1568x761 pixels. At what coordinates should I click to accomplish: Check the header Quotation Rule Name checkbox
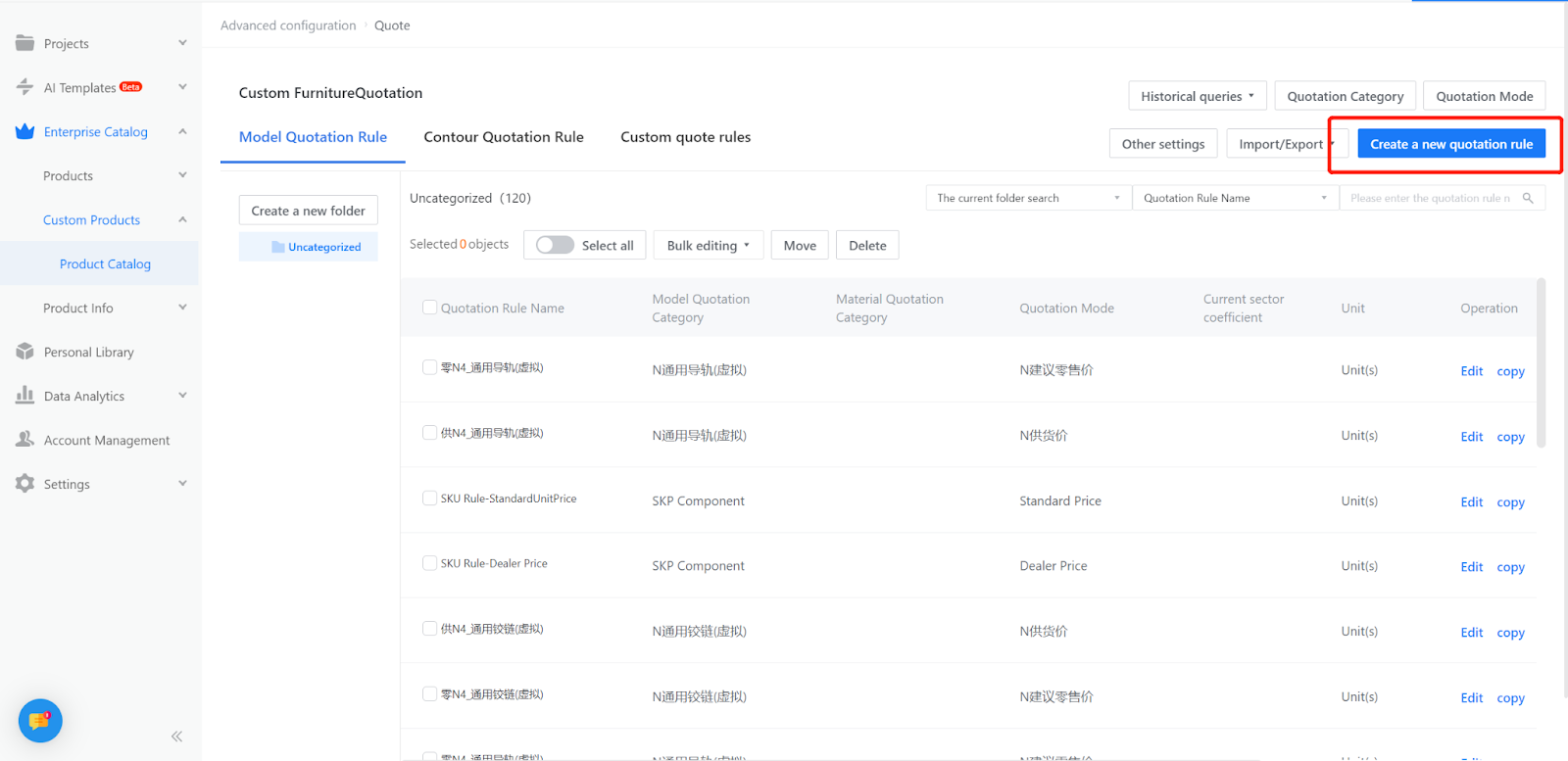pos(429,308)
